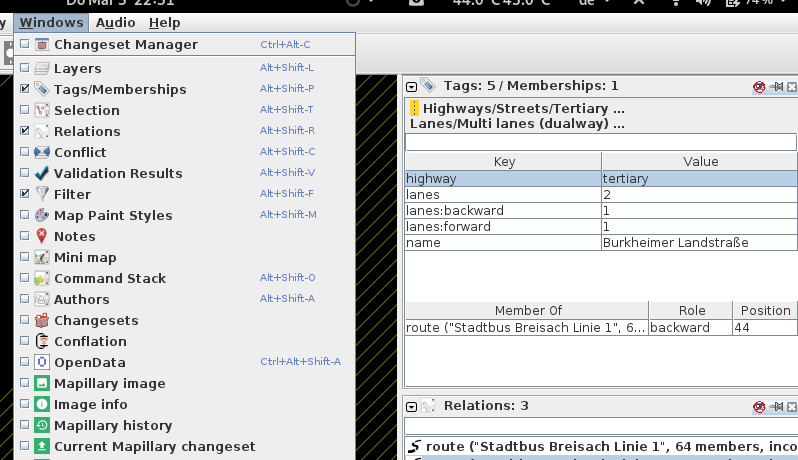Enable the Layers window checkbox
Viewport: 798px width, 460px height.
click(x=24, y=68)
